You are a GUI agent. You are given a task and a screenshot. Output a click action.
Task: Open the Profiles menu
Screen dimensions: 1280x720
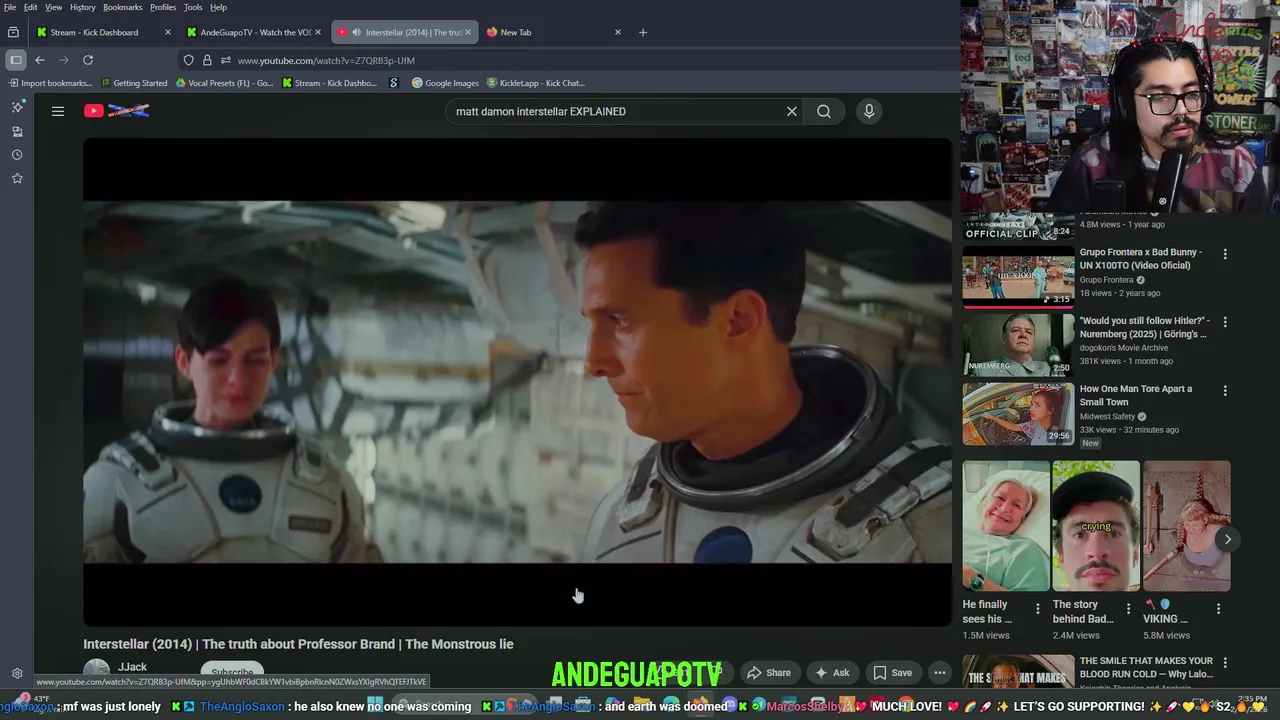tap(163, 7)
